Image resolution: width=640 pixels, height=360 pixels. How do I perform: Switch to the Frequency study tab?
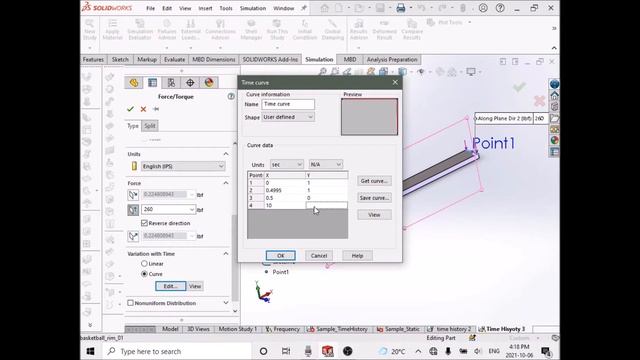(283, 329)
